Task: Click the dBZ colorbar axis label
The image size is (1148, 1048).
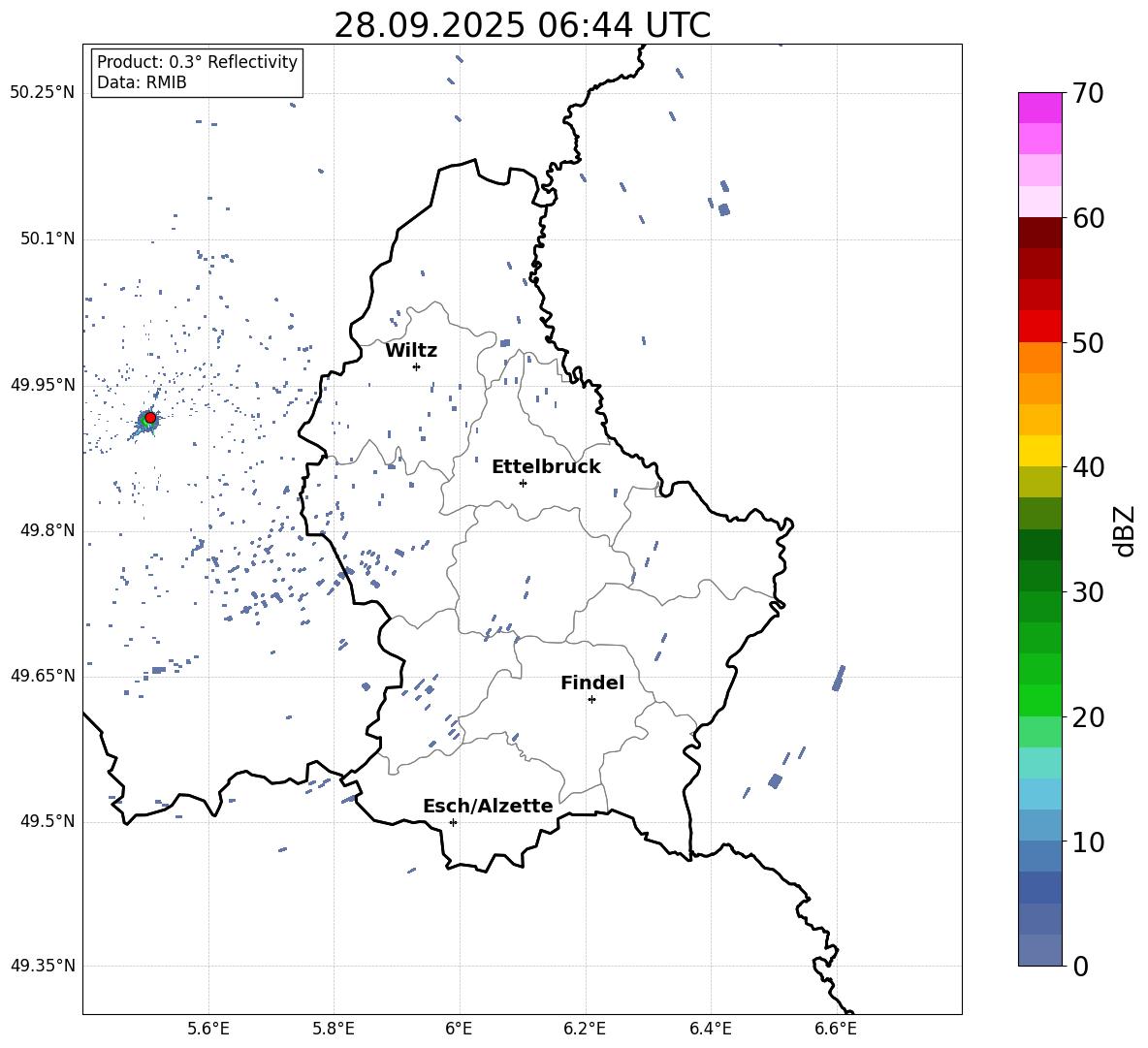Action: coord(1126,530)
